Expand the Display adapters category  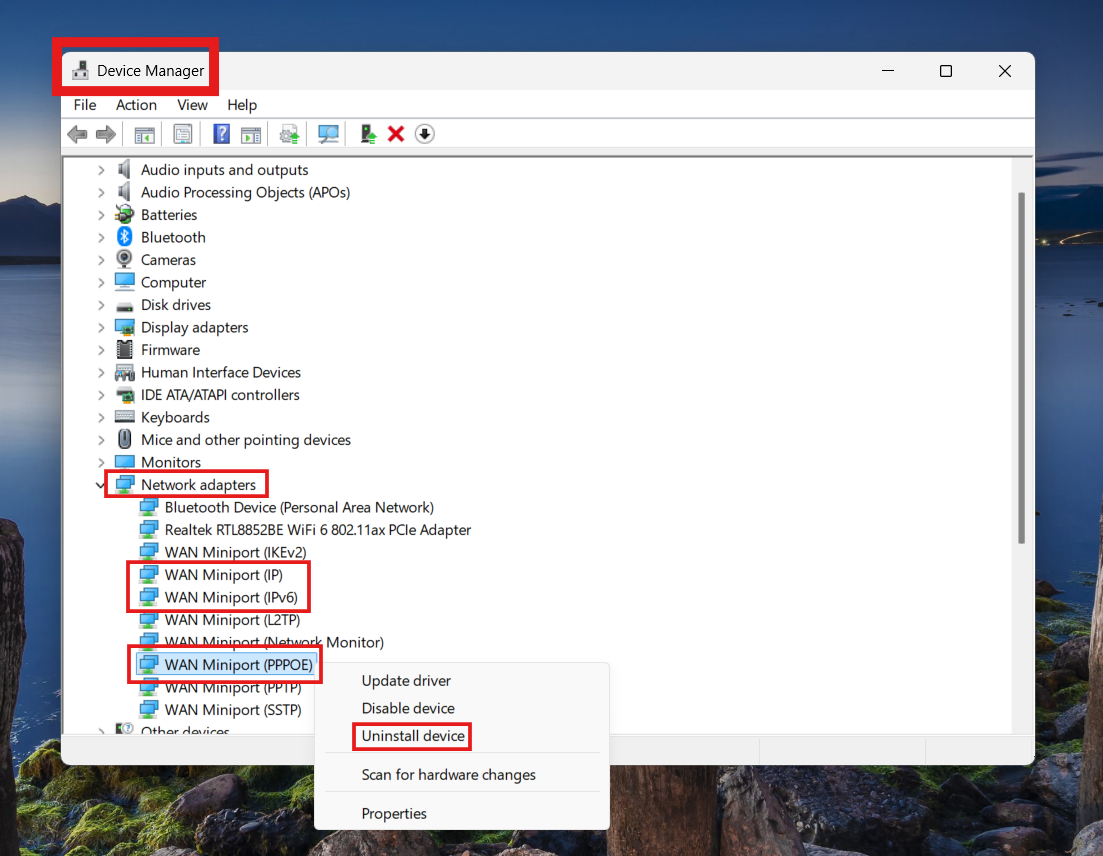pyautogui.click(x=100, y=327)
